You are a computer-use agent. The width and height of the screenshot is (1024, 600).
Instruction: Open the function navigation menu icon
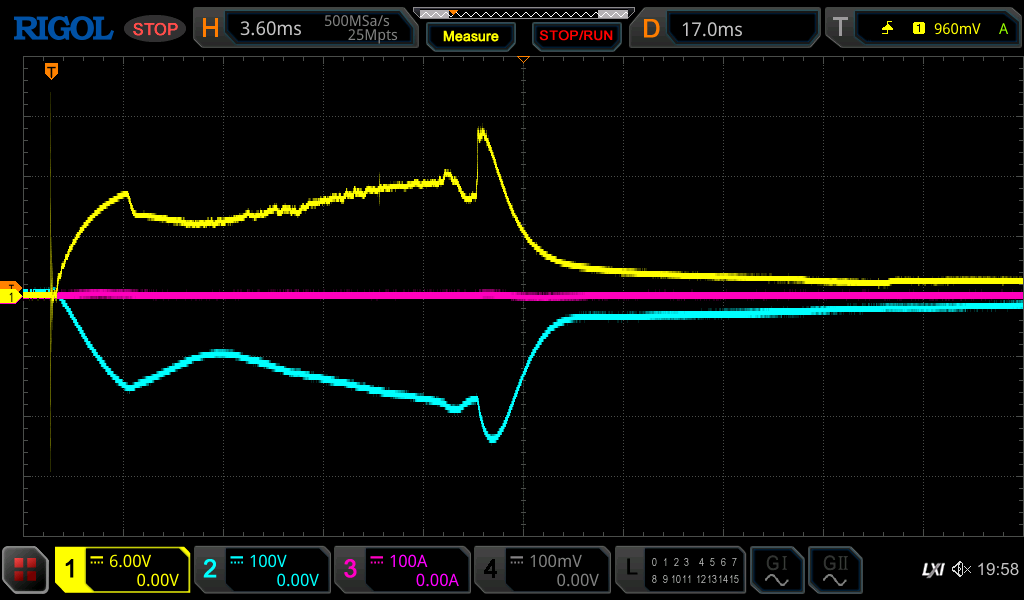(25, 570)
